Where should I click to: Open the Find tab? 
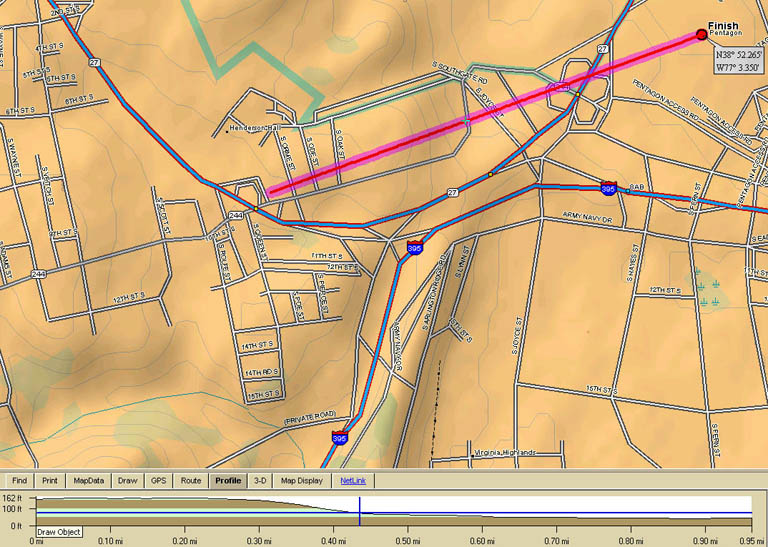point(20,481)
